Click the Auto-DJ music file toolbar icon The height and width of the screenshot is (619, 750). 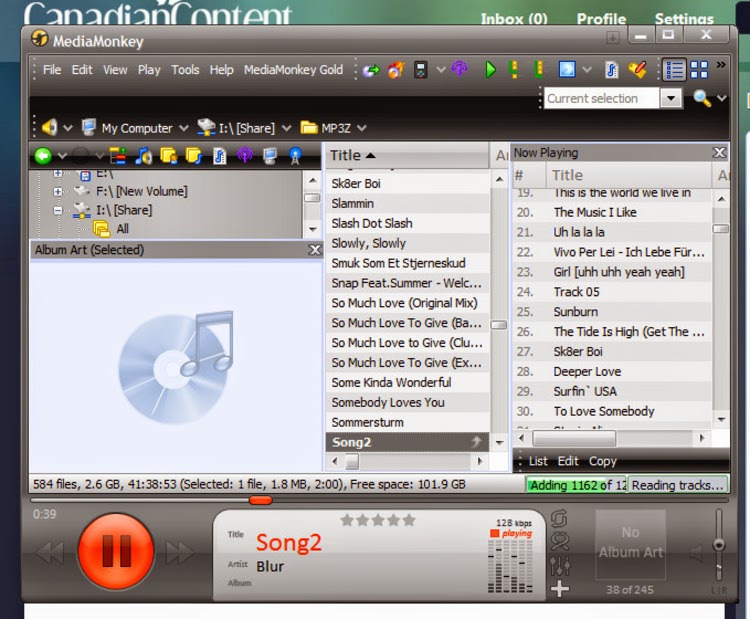pyautogui.click(x=612, y=70)
